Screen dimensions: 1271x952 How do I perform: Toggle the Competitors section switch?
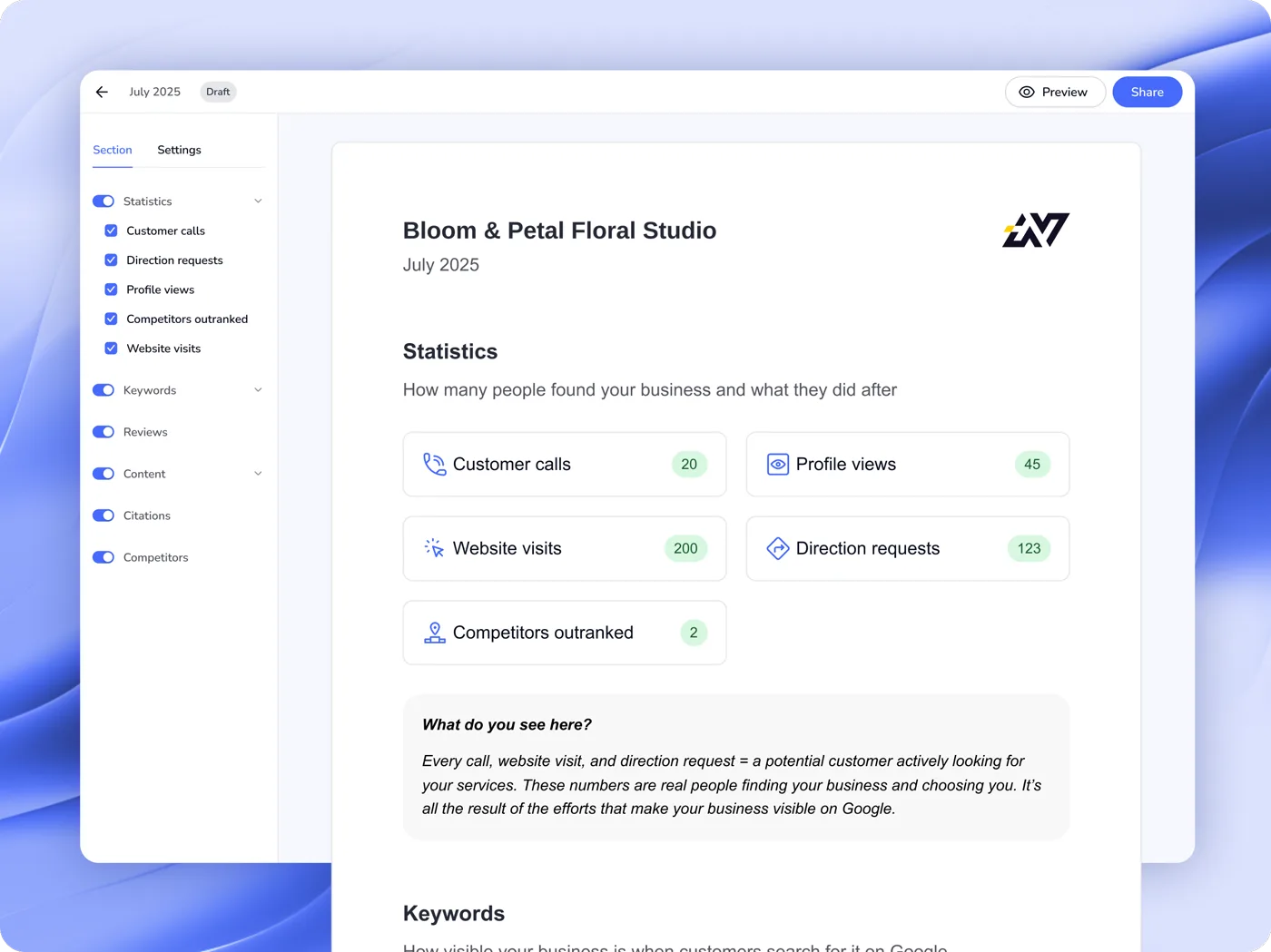pos(103,557)
